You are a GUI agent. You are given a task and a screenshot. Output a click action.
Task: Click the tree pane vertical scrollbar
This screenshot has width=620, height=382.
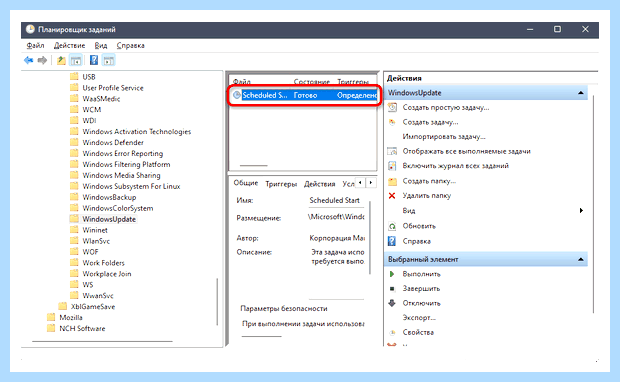coord(217,302)
